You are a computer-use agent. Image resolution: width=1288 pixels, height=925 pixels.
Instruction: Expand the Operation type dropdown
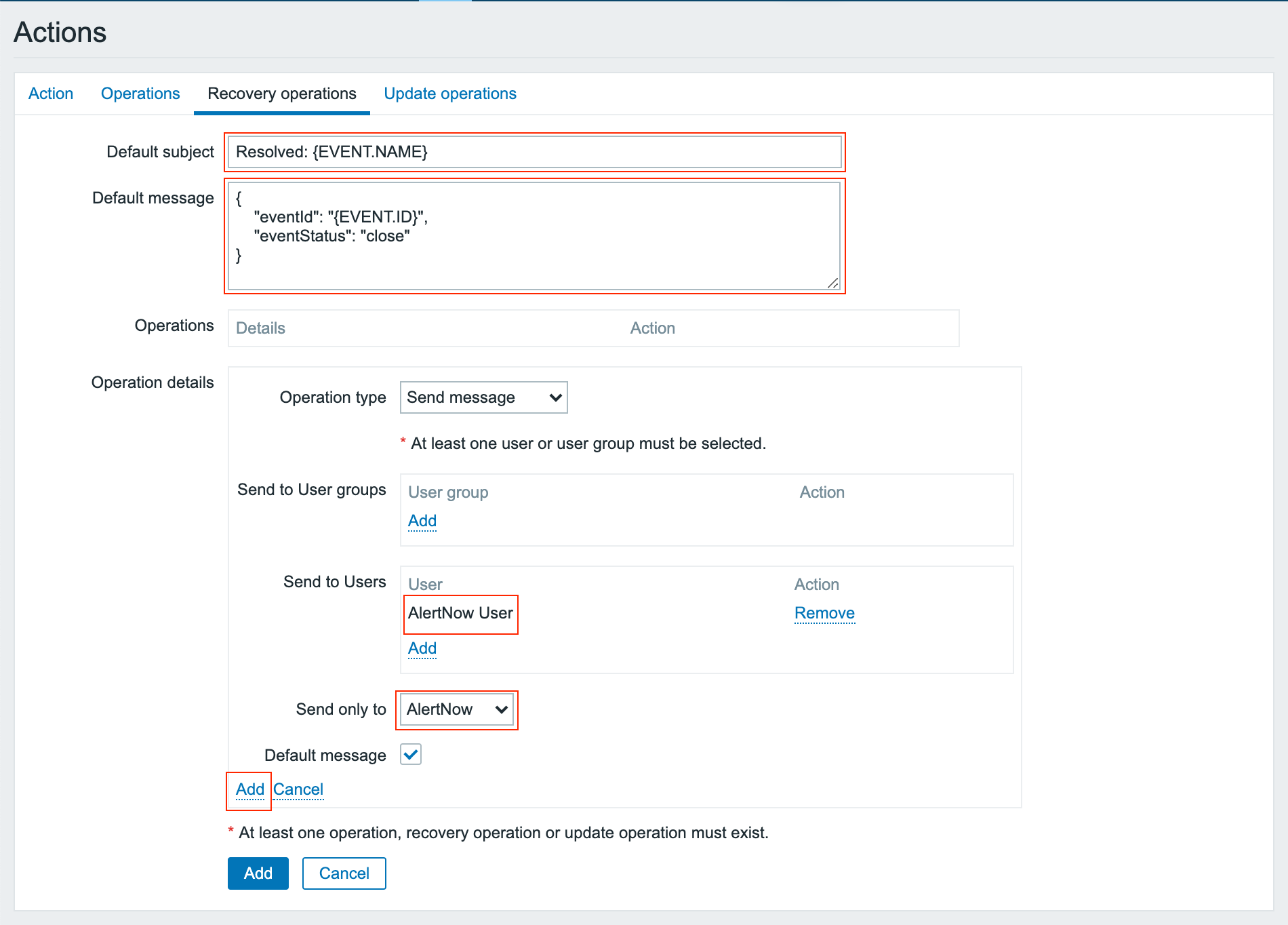[x=483, y=397]
